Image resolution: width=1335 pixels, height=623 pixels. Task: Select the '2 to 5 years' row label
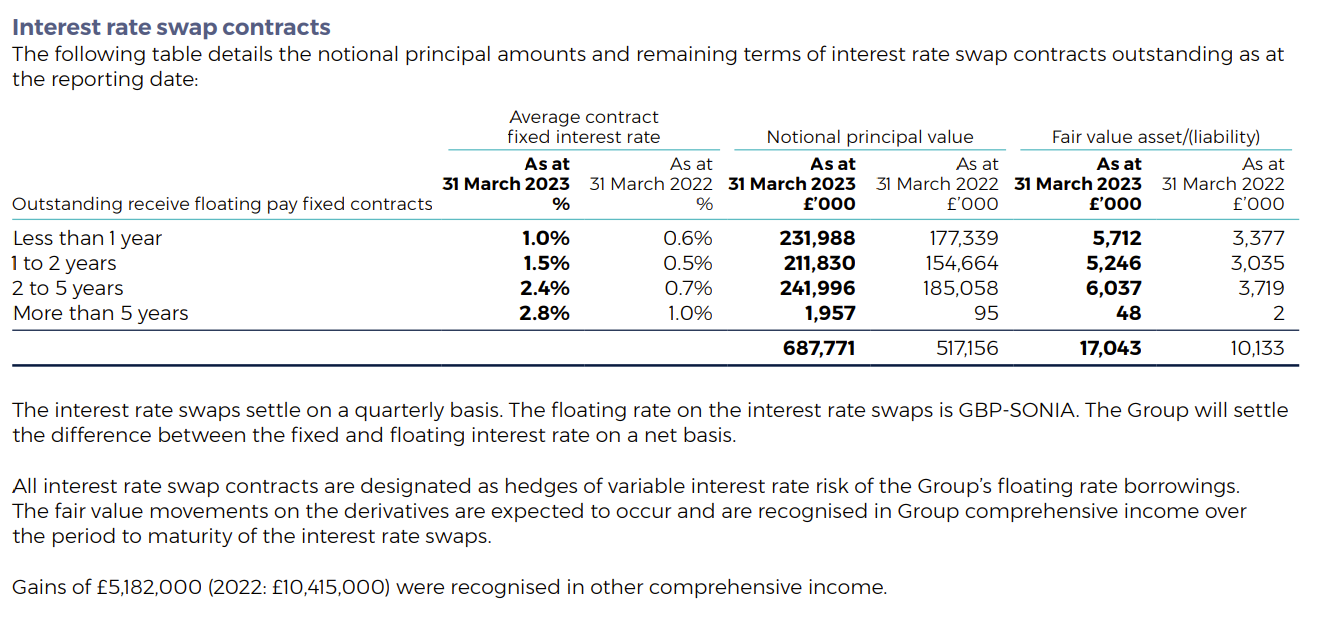pos(68,288)
